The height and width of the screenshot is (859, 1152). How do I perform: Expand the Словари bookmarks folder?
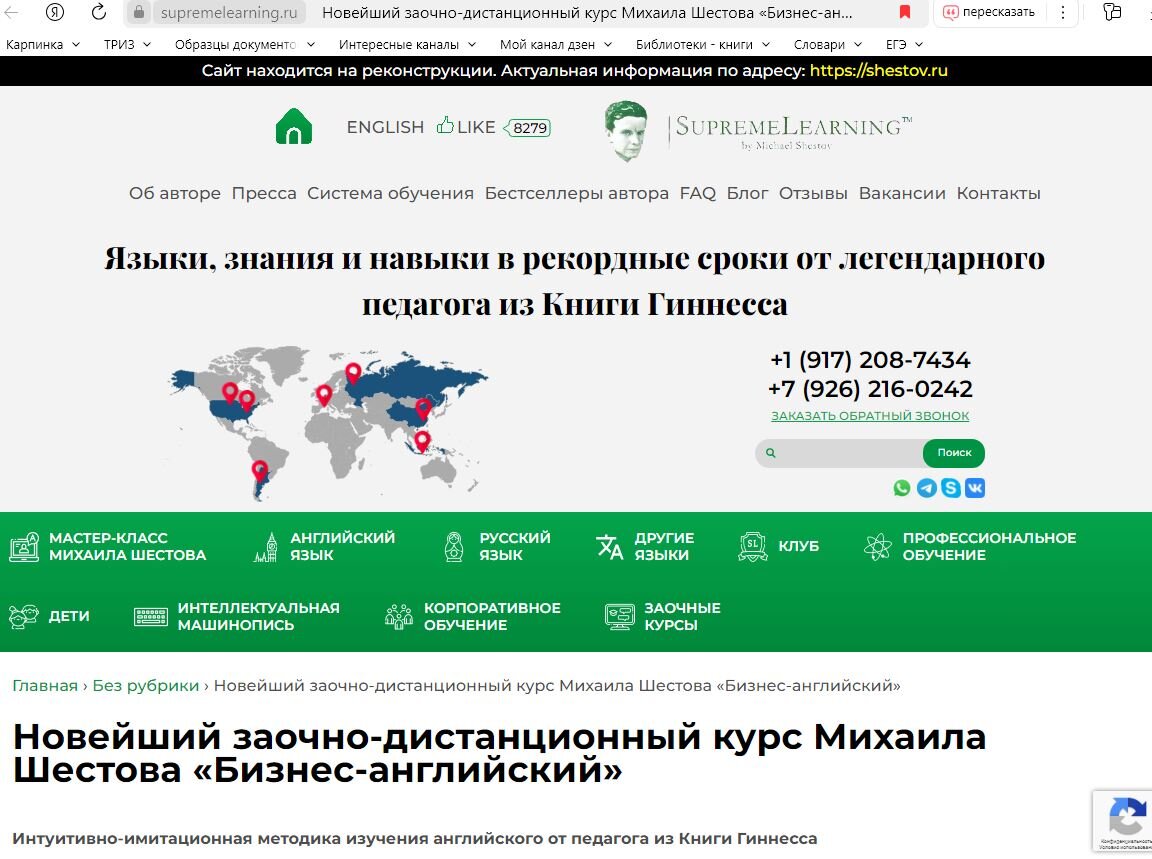pyautogui.click(x=827, y=45)
